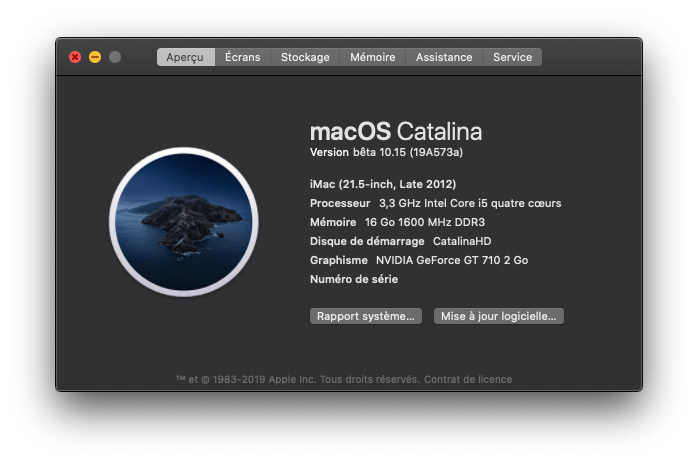Open the Écrans tab
The height and width of the screenshot is (465, 698).
coord(243,57)
